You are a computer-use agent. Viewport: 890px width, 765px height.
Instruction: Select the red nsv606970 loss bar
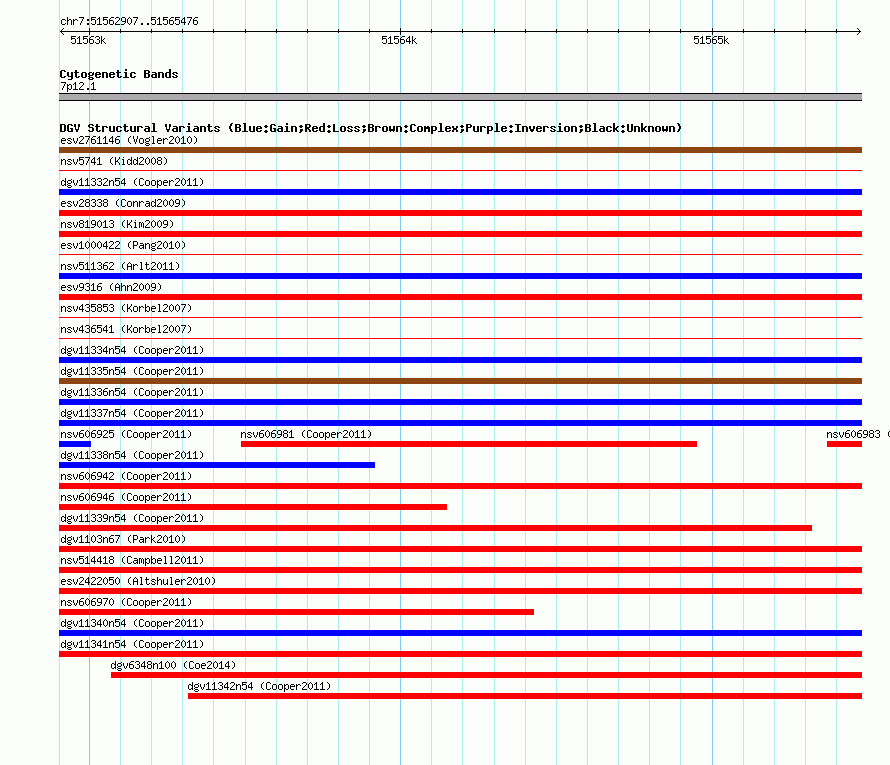(x=296, y=612)
